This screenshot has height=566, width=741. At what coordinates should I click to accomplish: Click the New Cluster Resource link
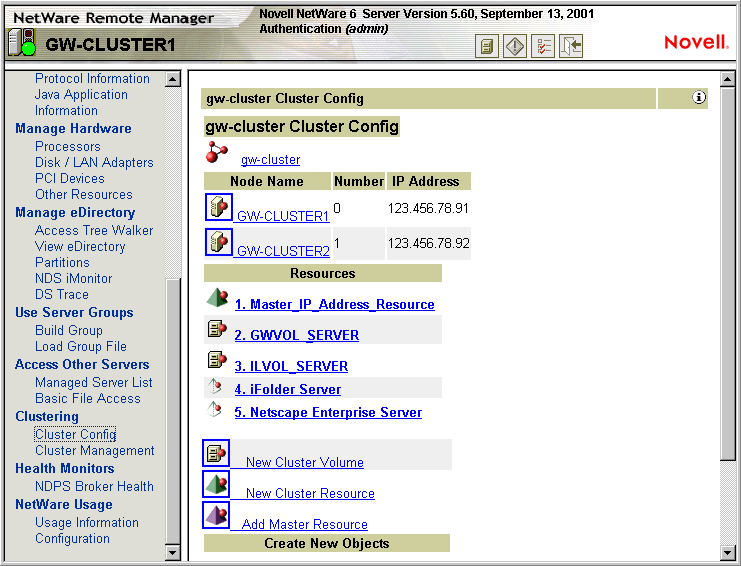(x=310, y=493)
